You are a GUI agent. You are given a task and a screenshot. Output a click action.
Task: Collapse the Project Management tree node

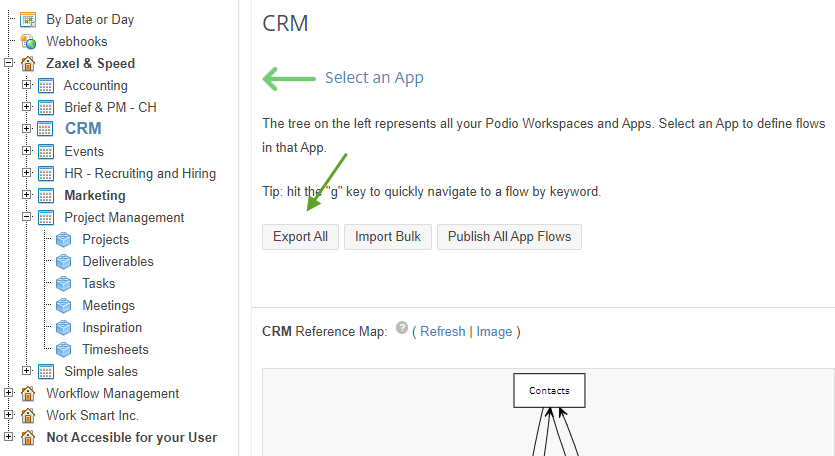[27, 217]
